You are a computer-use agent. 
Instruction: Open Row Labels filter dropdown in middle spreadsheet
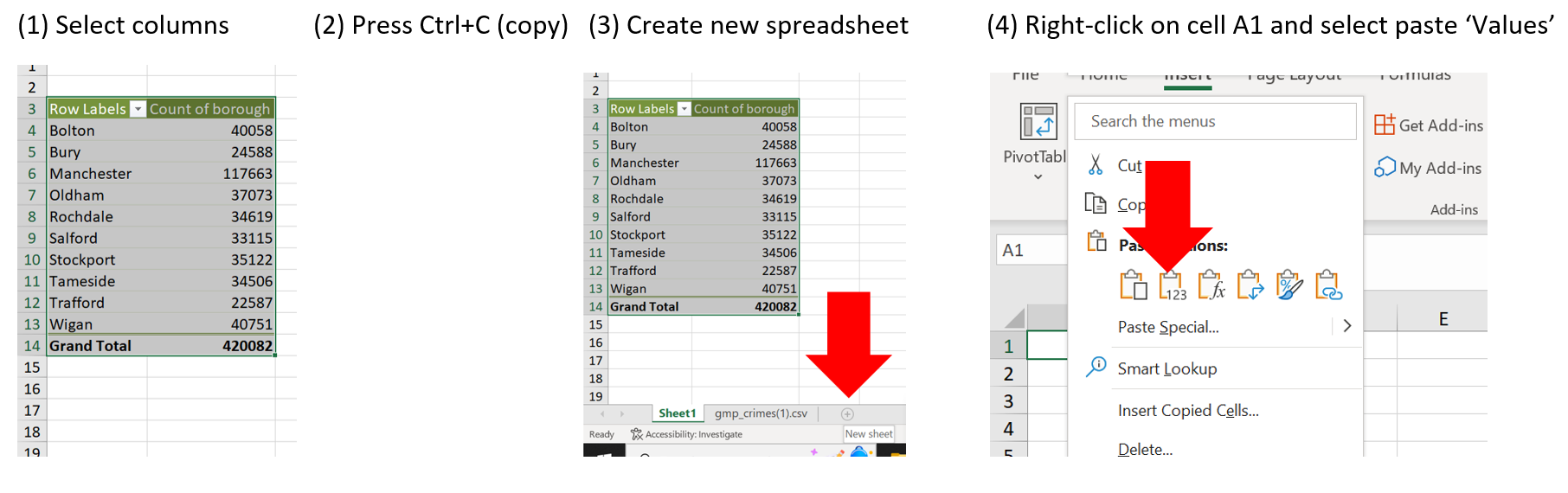tap(684, 109)
